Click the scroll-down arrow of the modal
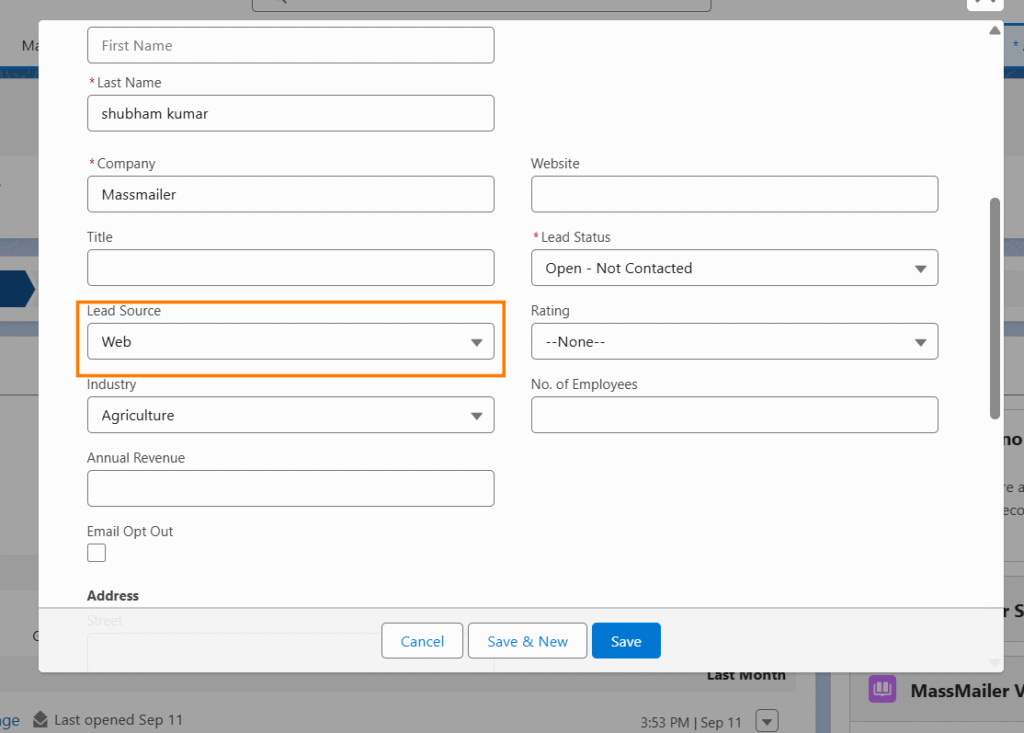 click(994, 661)
